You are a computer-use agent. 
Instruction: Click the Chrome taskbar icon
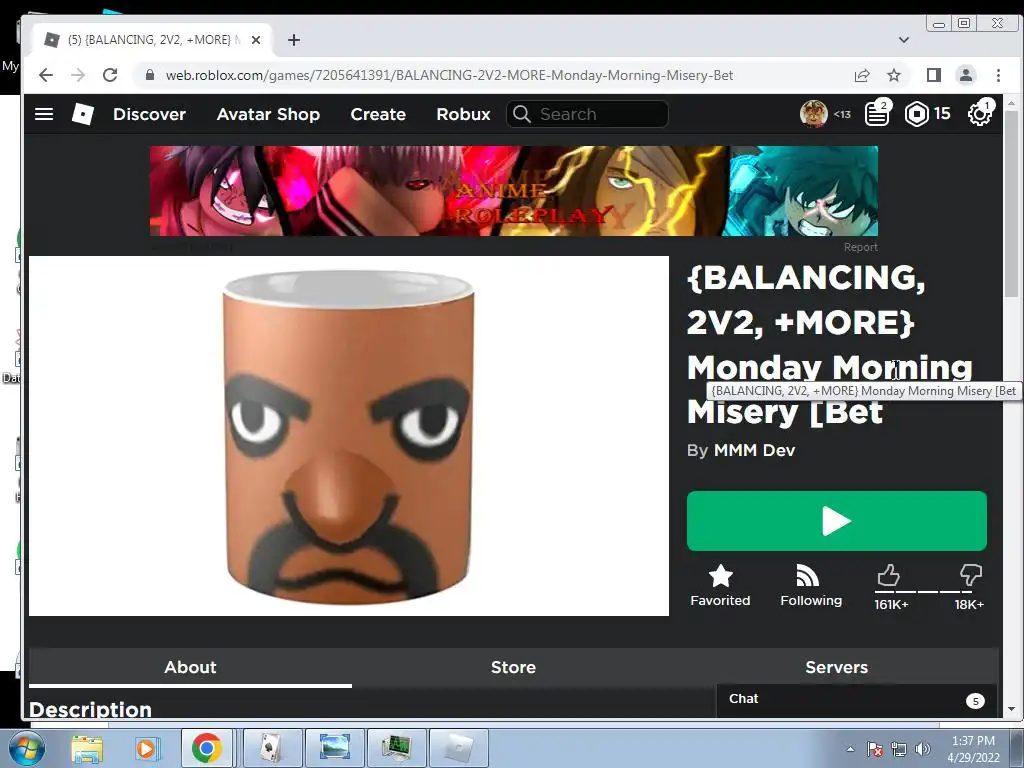[206, 748]
